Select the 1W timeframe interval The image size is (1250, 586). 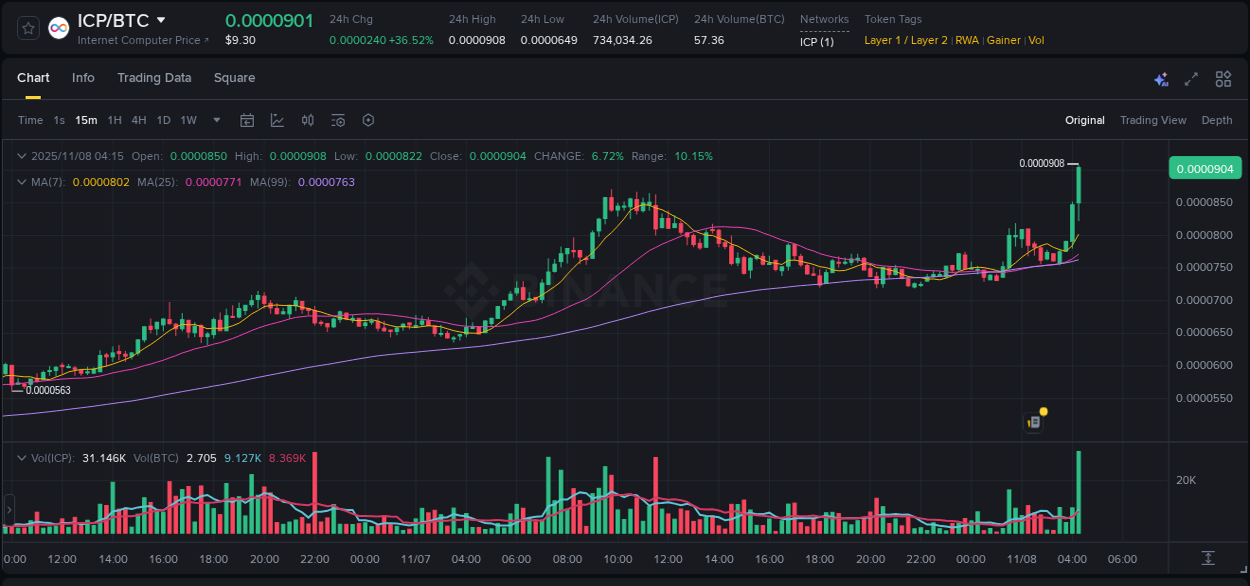188,120
